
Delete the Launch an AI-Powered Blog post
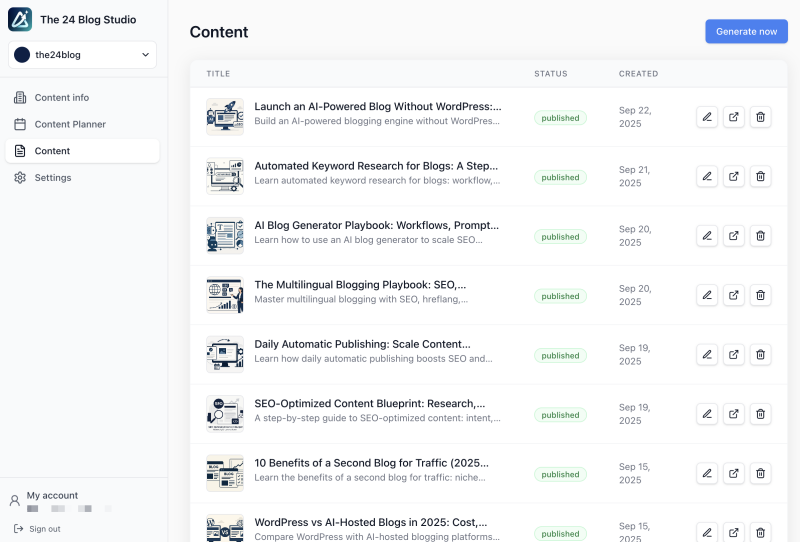[760, 117]
